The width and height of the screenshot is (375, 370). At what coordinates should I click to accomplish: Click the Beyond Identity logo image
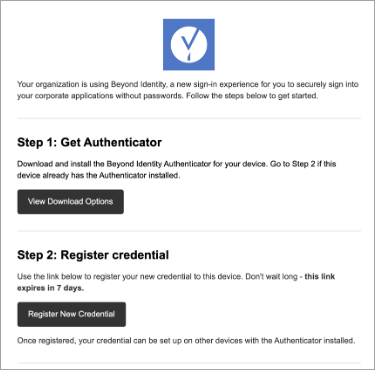pos(189,44)
